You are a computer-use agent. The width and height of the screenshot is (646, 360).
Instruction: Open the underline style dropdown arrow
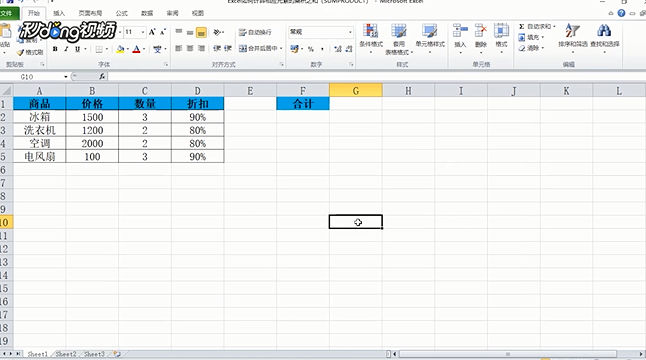tap(85, 49)
